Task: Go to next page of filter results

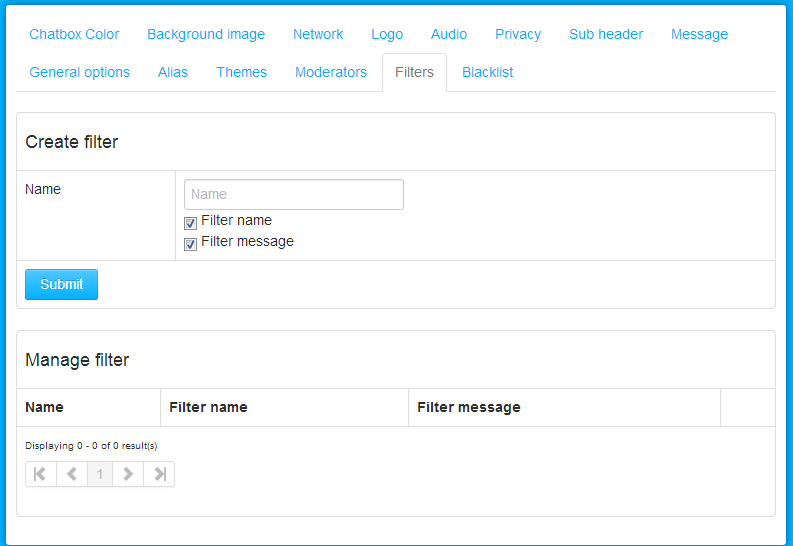Action: [x=128, y=474]
